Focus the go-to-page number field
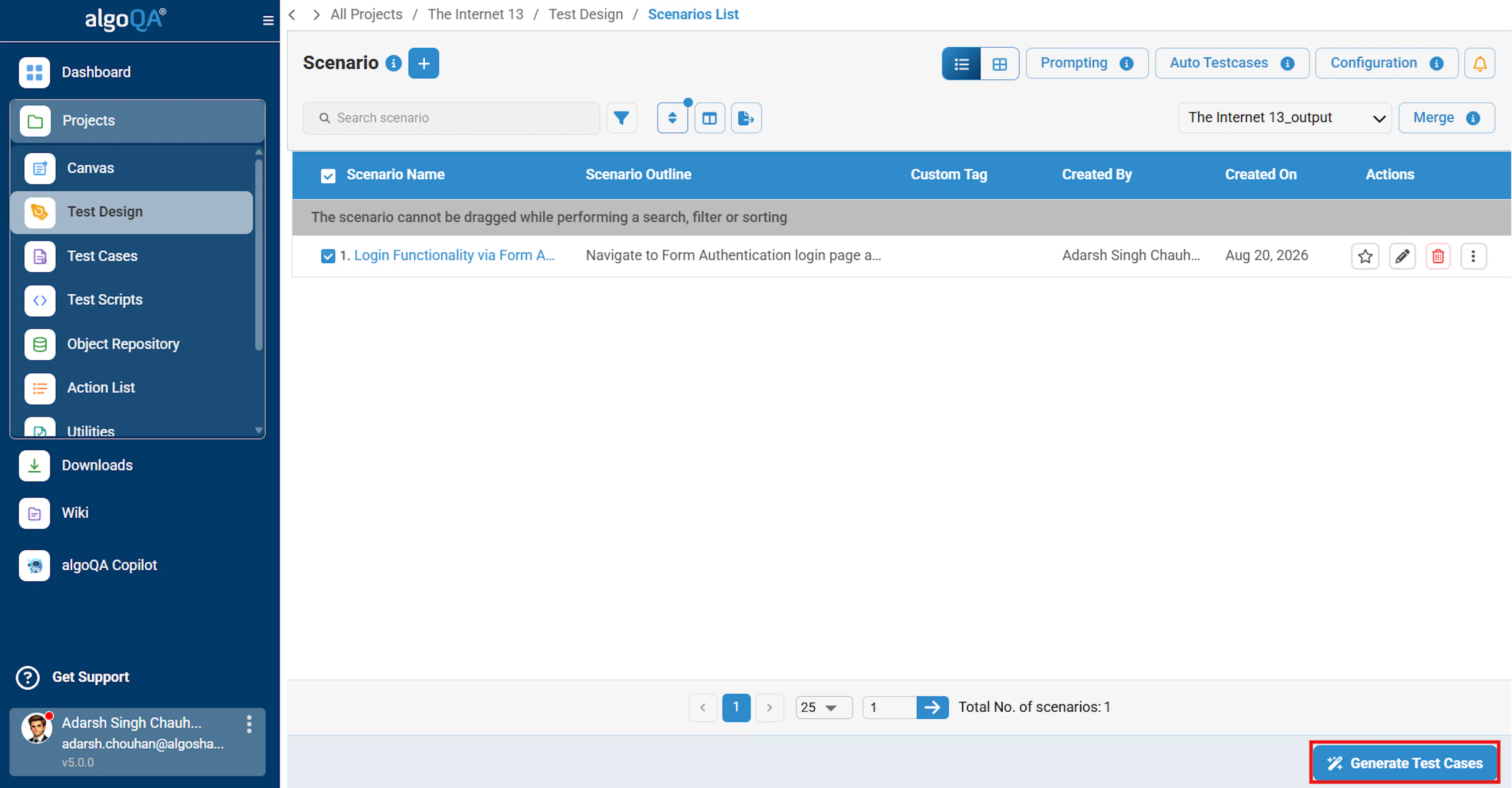Image resolution: width=1512 pixels, height=788 pixels. [889, 708]
